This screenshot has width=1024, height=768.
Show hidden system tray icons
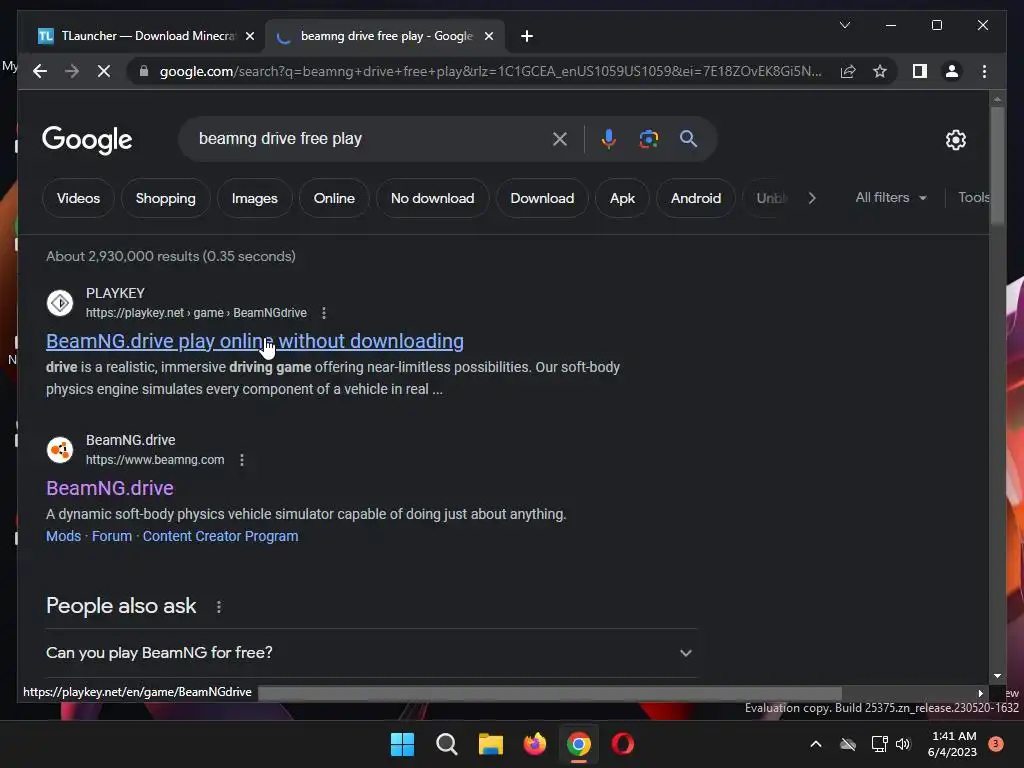[816, 744]
